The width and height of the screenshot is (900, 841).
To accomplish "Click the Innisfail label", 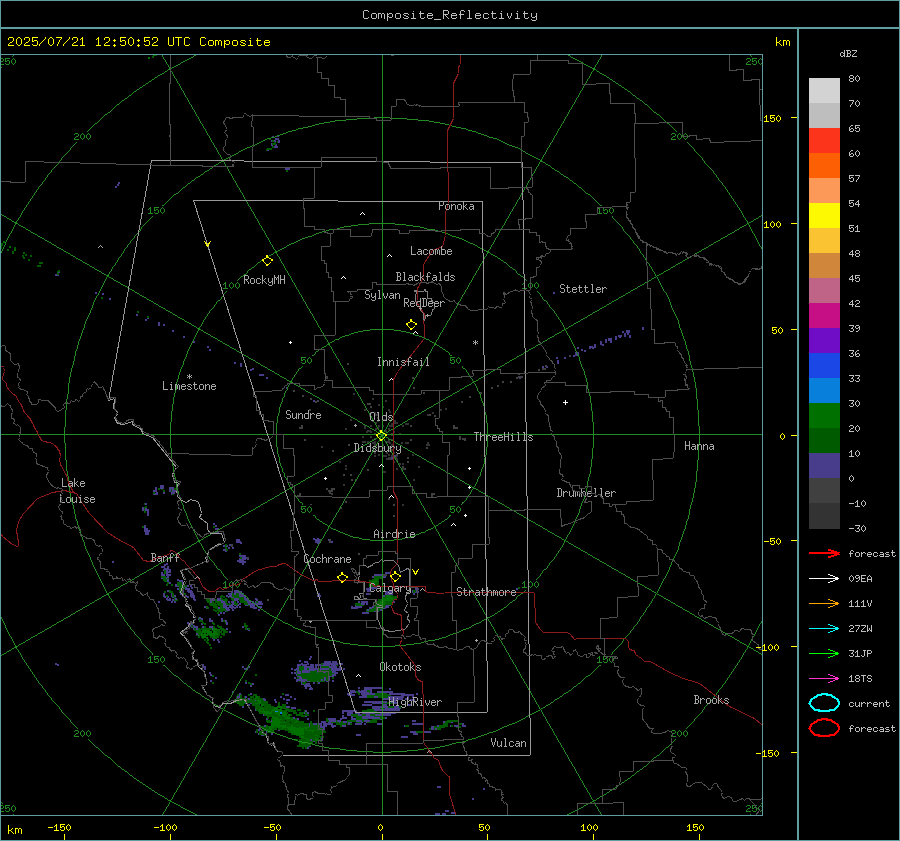I will 403,362.
